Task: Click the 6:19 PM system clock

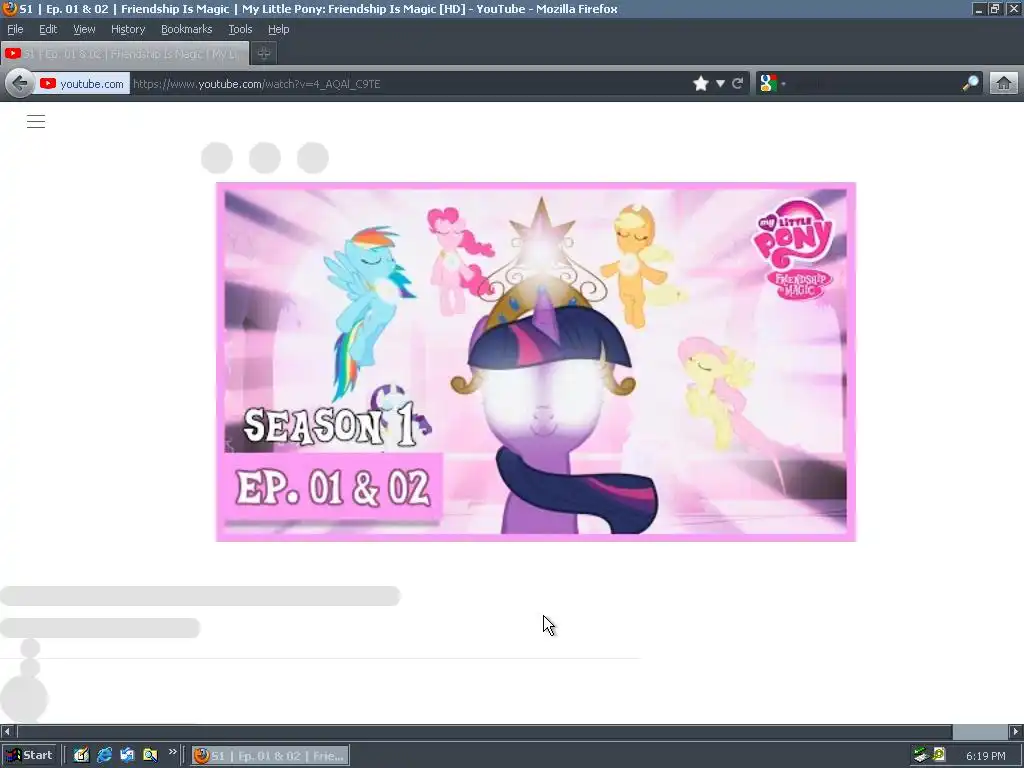Action: tap(985, 756)
